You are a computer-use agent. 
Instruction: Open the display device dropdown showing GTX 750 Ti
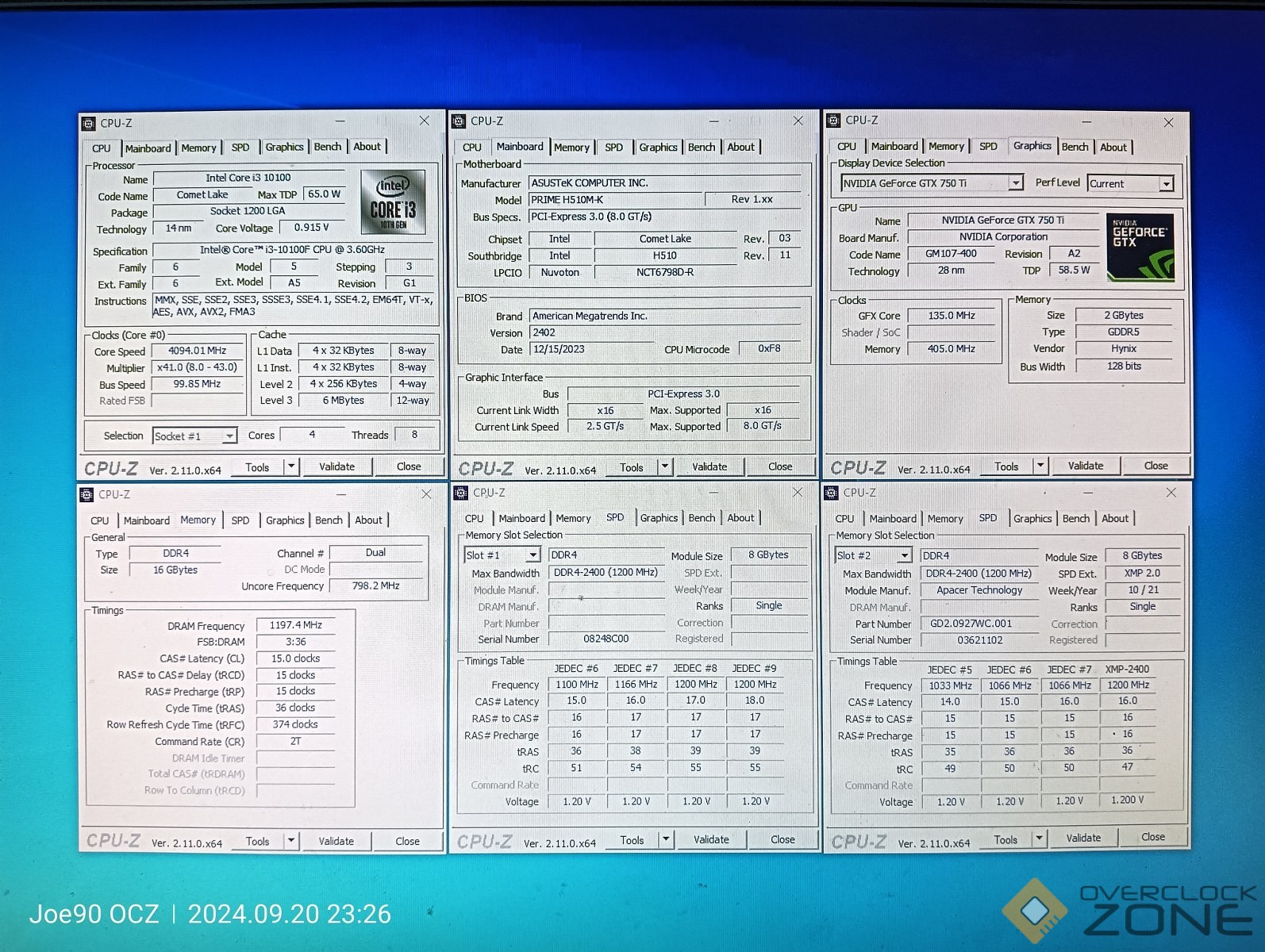pos(932,183)
